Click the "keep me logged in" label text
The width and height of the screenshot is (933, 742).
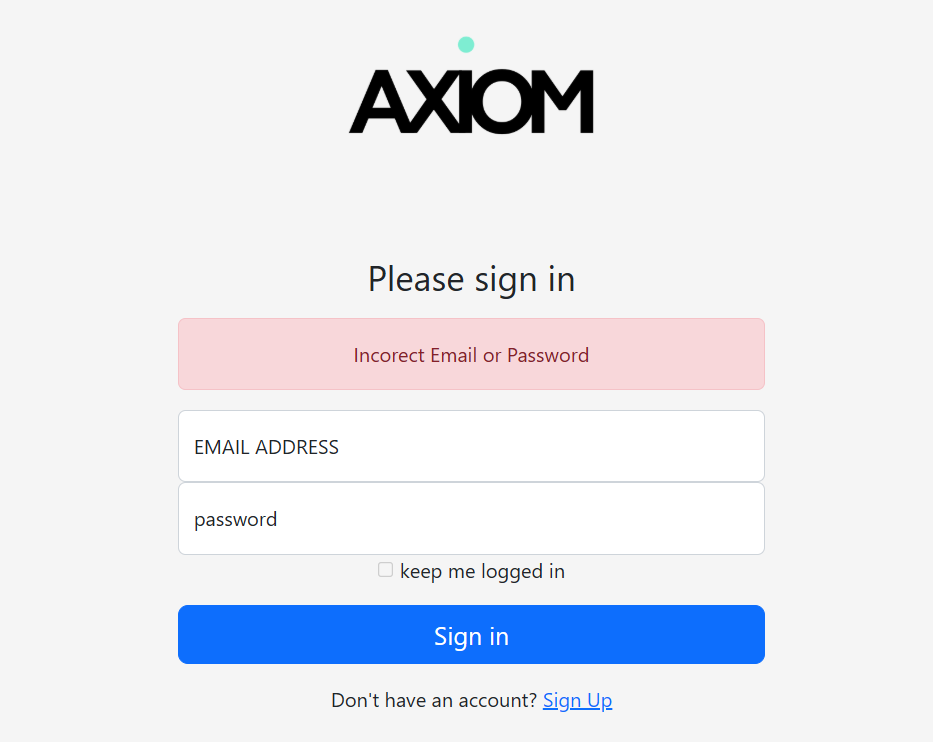pos(482,572)
